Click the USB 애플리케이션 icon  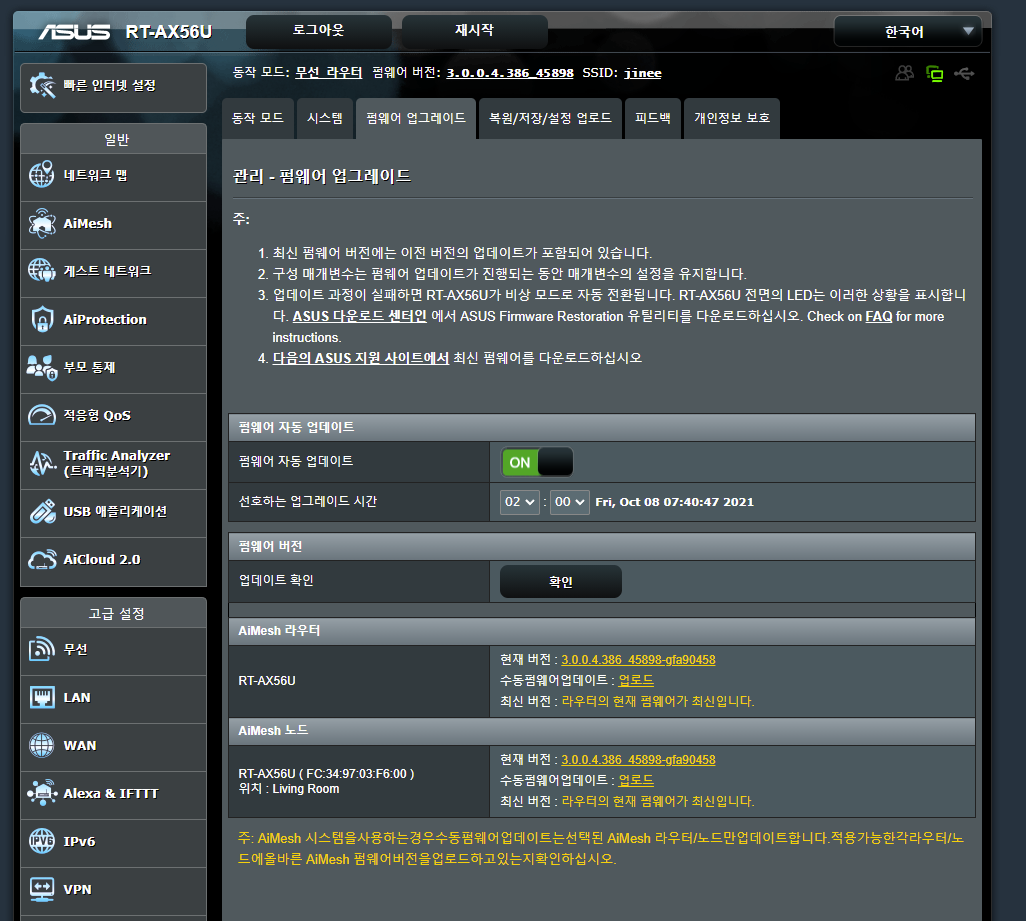tap(42, 512)
